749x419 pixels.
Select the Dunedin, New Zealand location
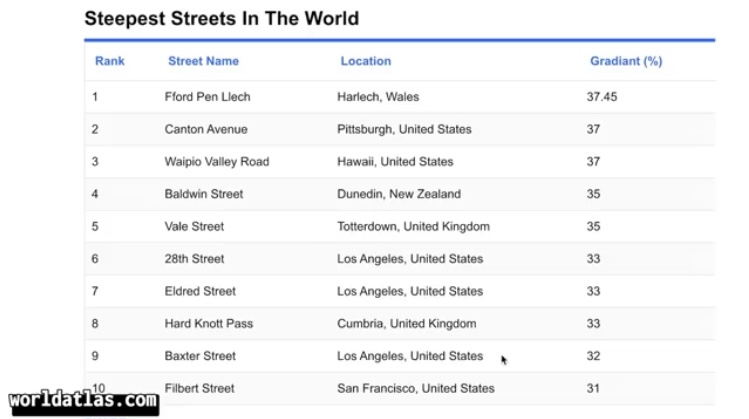(x=399, y=194)
